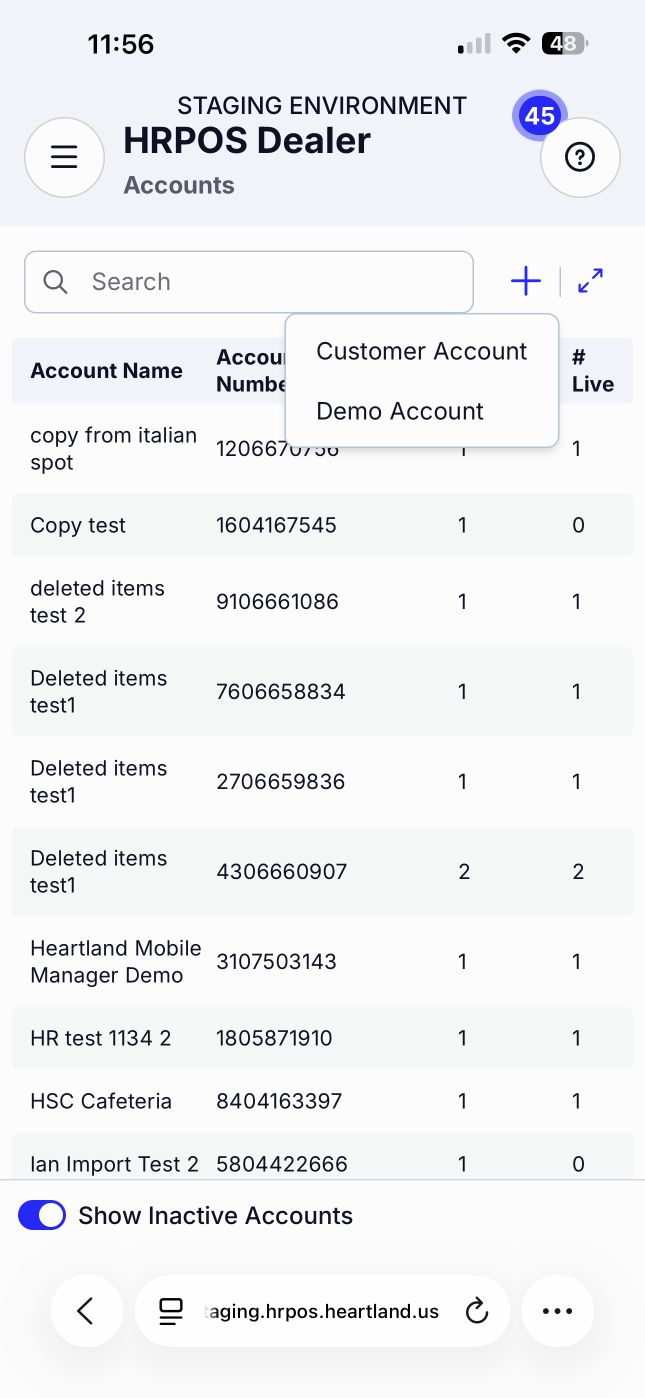The height and width of the screenshot is (1398, 645).
Task: Select Customer Account from the dropdown
Action: pos(421,351)
